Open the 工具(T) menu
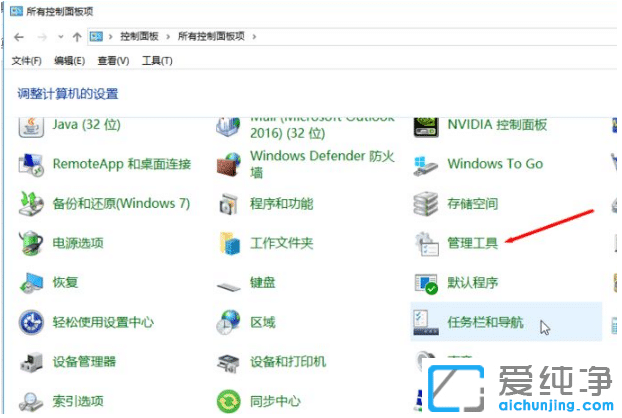Viewport: 622px width, 418px height. coord(157,61)
